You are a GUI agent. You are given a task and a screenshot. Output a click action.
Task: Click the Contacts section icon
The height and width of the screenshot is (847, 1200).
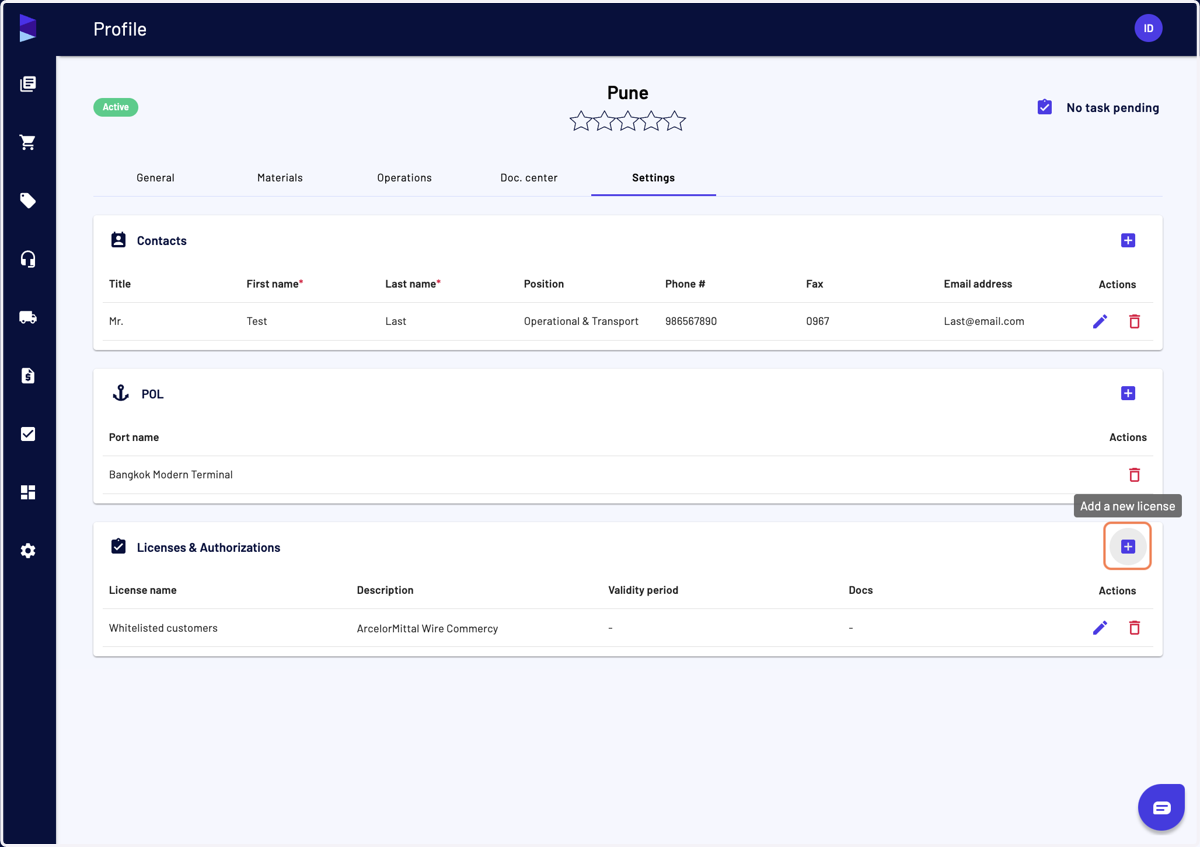(x=118, y=240)
